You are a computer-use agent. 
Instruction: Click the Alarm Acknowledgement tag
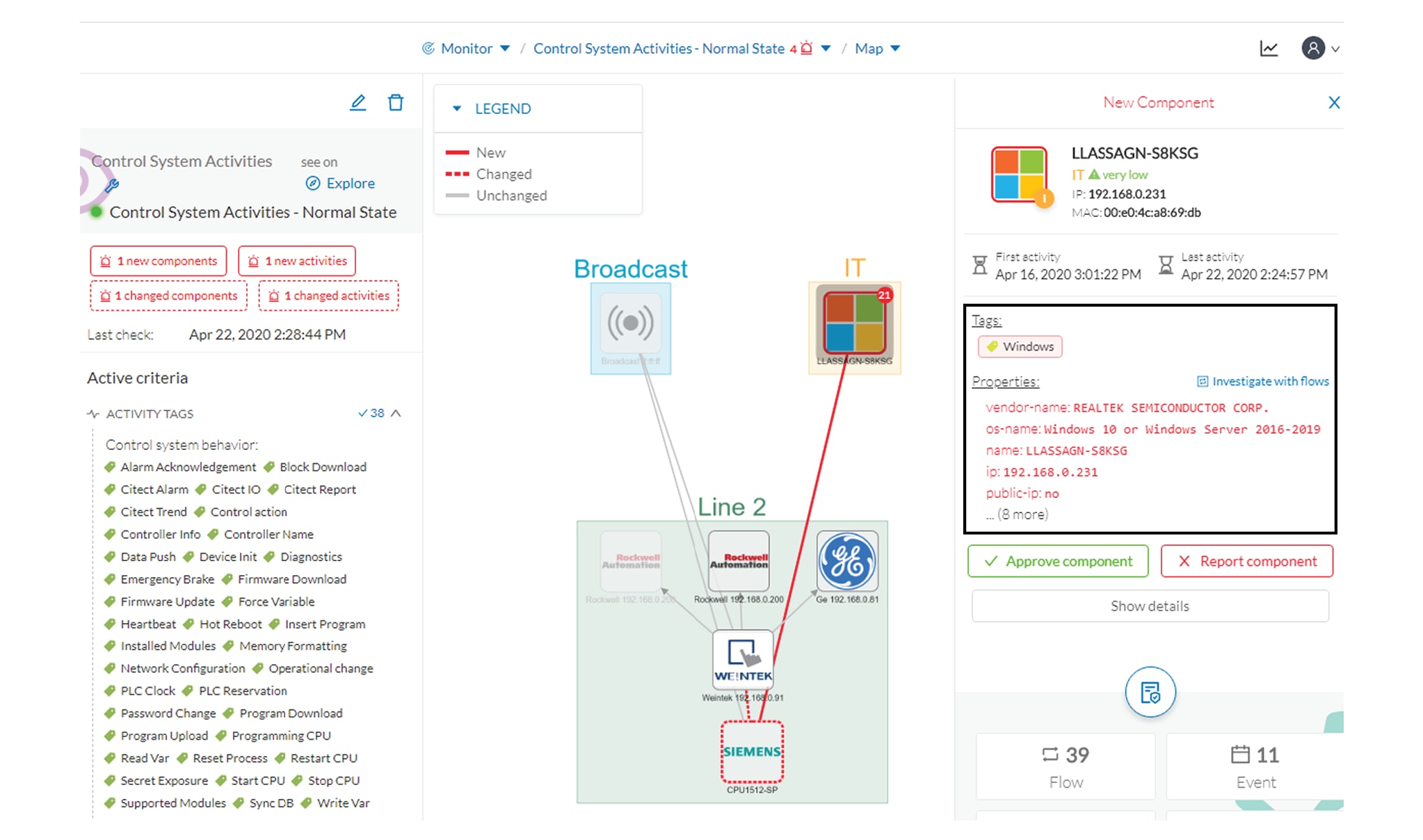click(181, 467)
